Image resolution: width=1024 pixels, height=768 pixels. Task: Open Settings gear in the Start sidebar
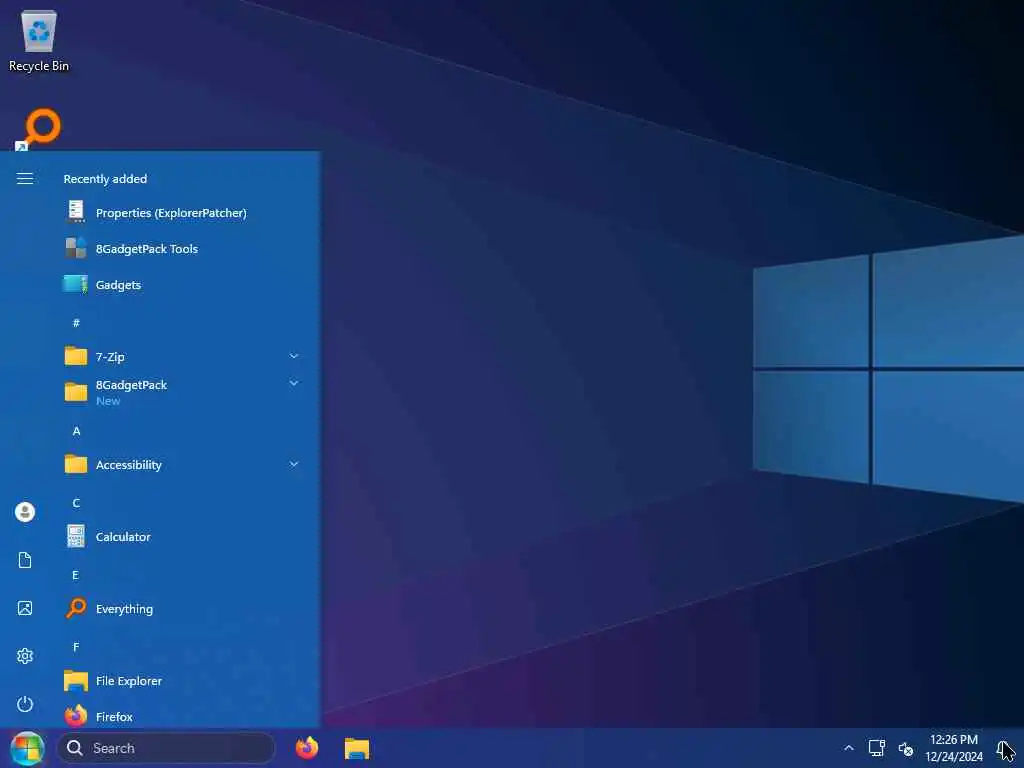click(25, 656)
